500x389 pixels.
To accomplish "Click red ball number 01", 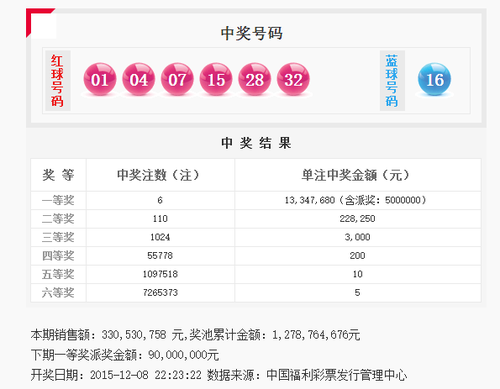I will (100, 79).
